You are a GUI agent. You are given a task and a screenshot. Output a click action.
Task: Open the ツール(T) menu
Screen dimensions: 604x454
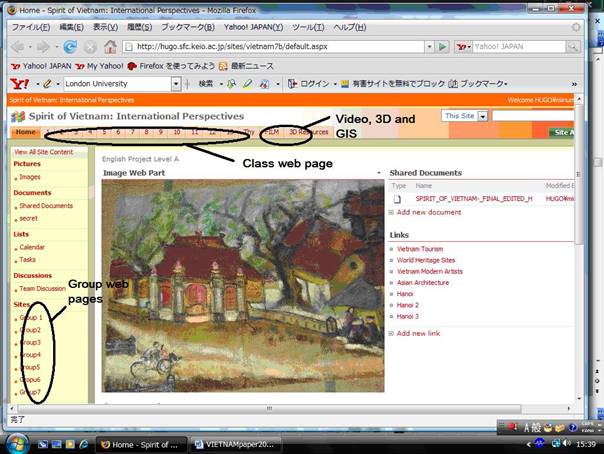point(308,27)
